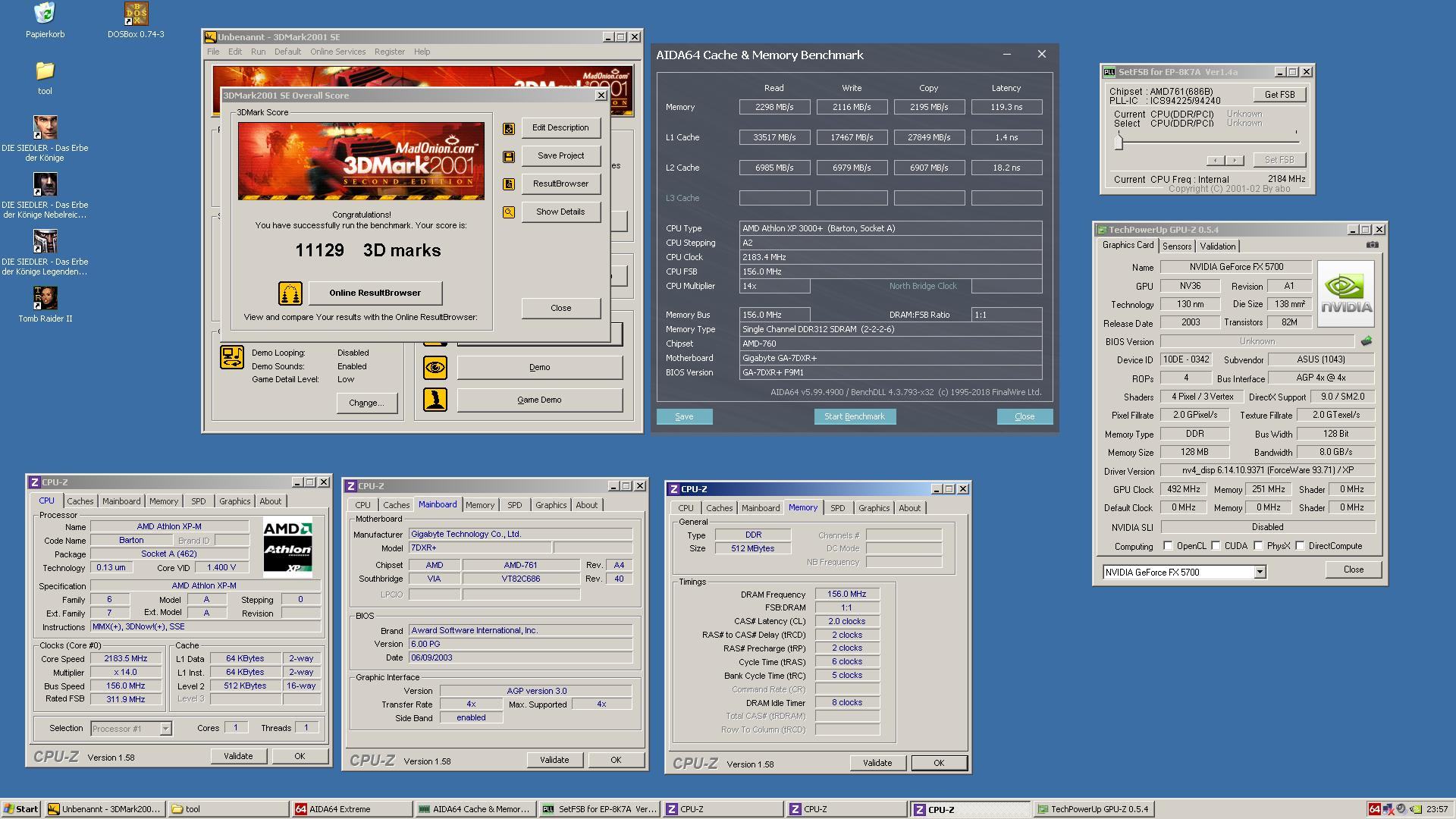The height and width of the screenshot is (819, 1456).
Task: Click the Show Details magnifier icon
Action: (509, 212)
